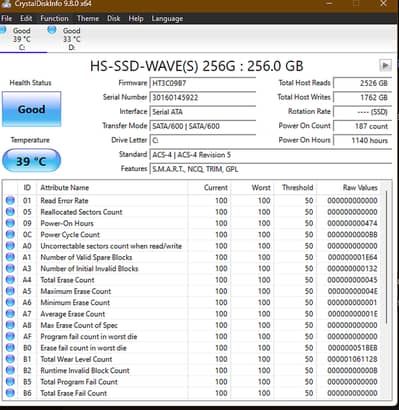
Task: Click the status icon for Total Erase Fail Count
Action: point(10,393)
